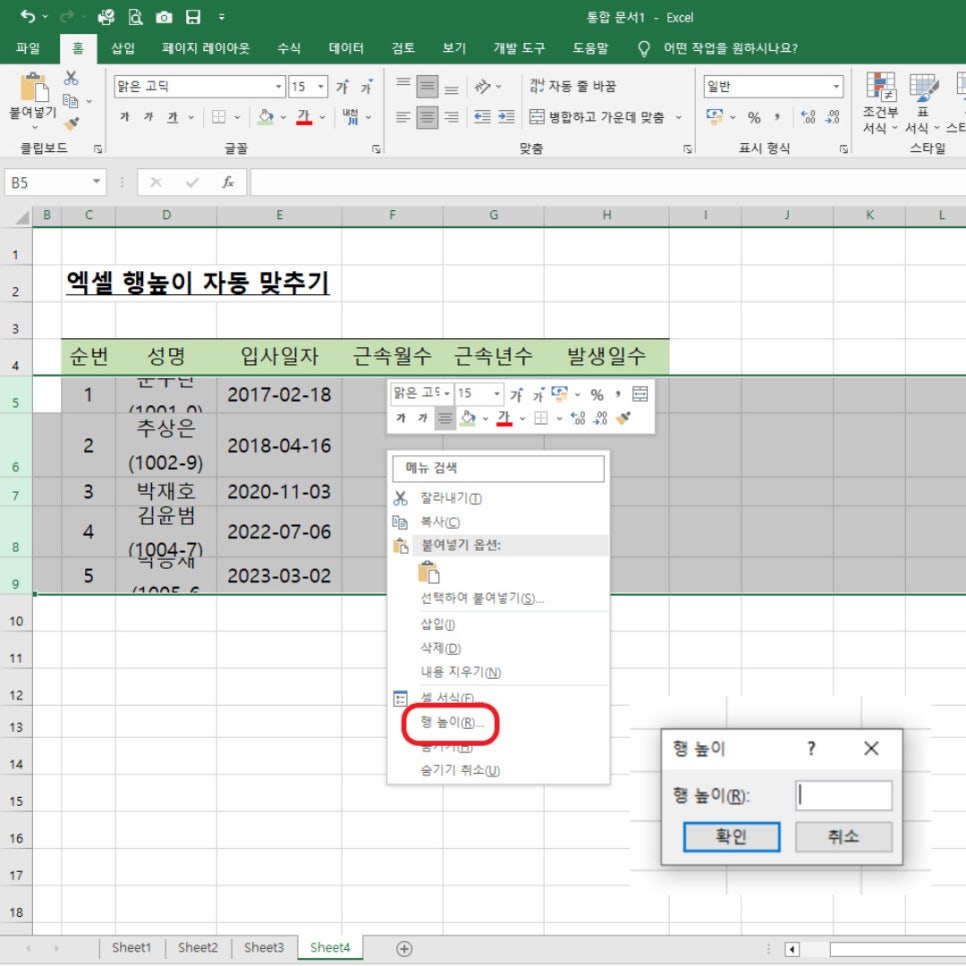Click the camera icon in quick access toolbar
966x966 pixels.
pos(164,17)
